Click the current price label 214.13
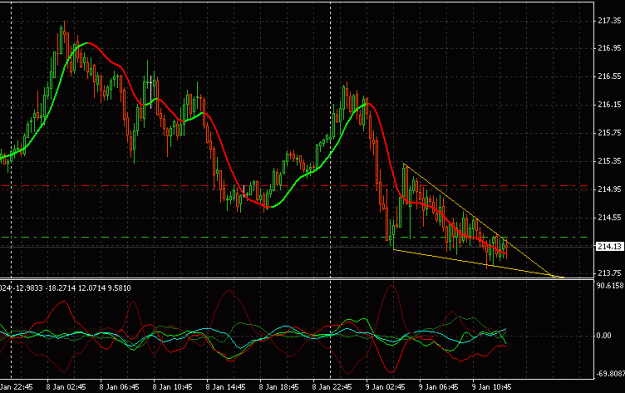 (609, 247)
